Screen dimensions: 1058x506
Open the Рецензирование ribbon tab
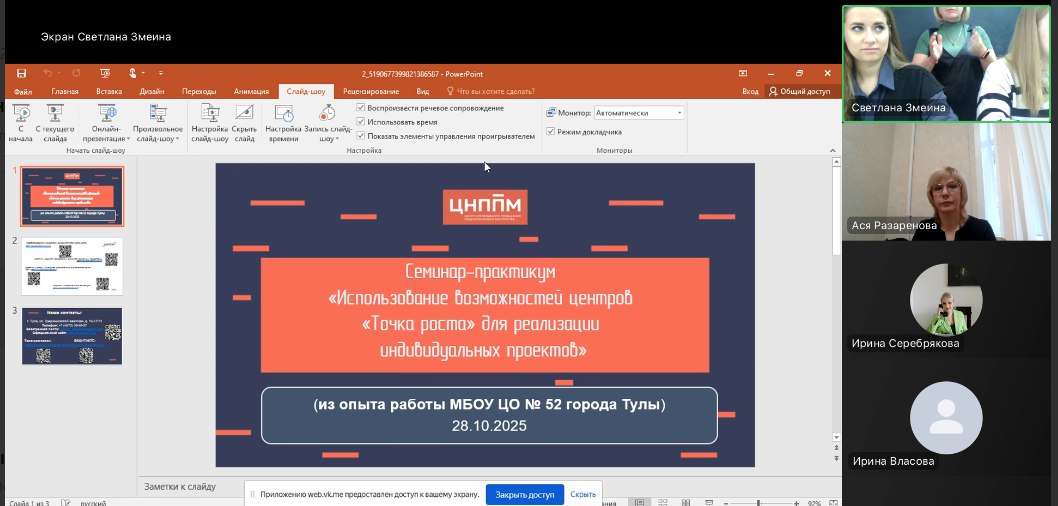pos(371,91)
